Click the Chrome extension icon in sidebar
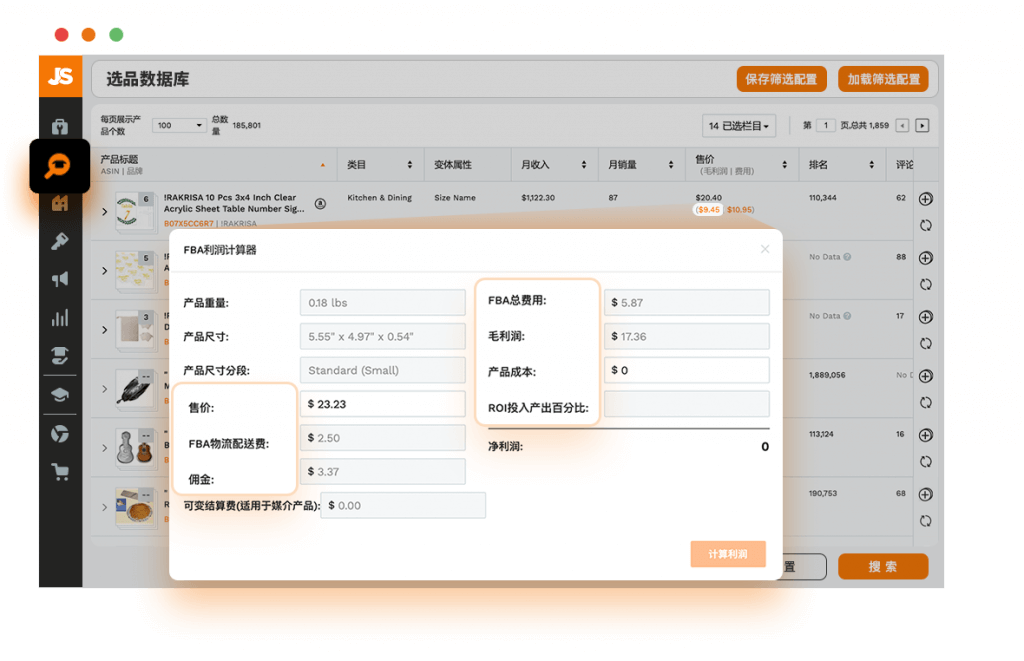The width and height of the screenshot is (1024, 661). coord(59,434)
